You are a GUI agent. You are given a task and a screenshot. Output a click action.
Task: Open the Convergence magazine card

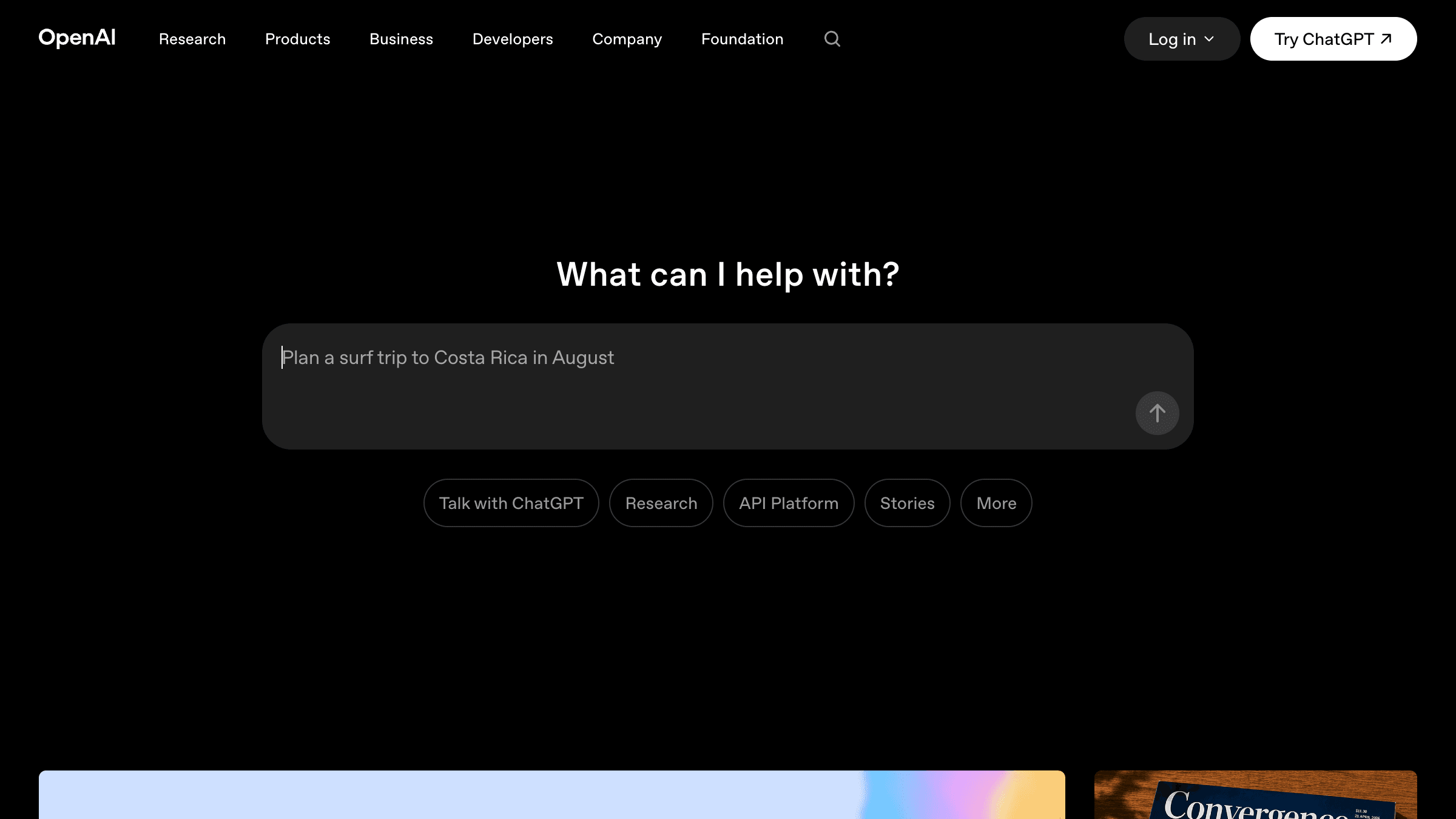(x=1256, y=795)
